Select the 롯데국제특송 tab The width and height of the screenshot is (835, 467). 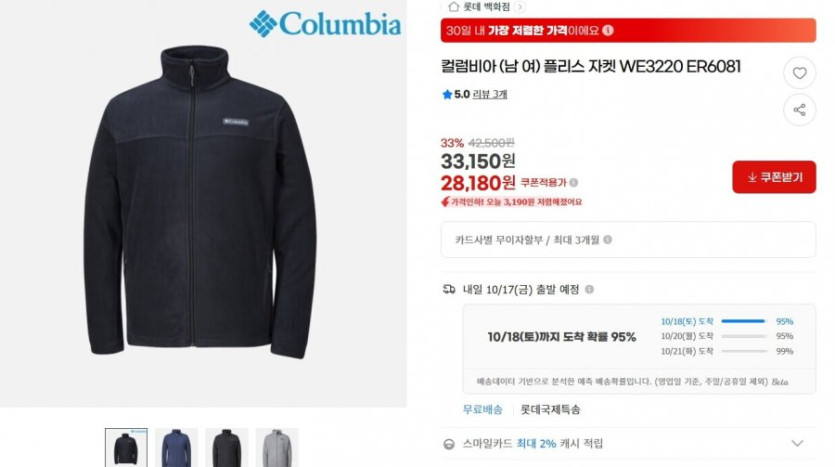click(550, 409)
